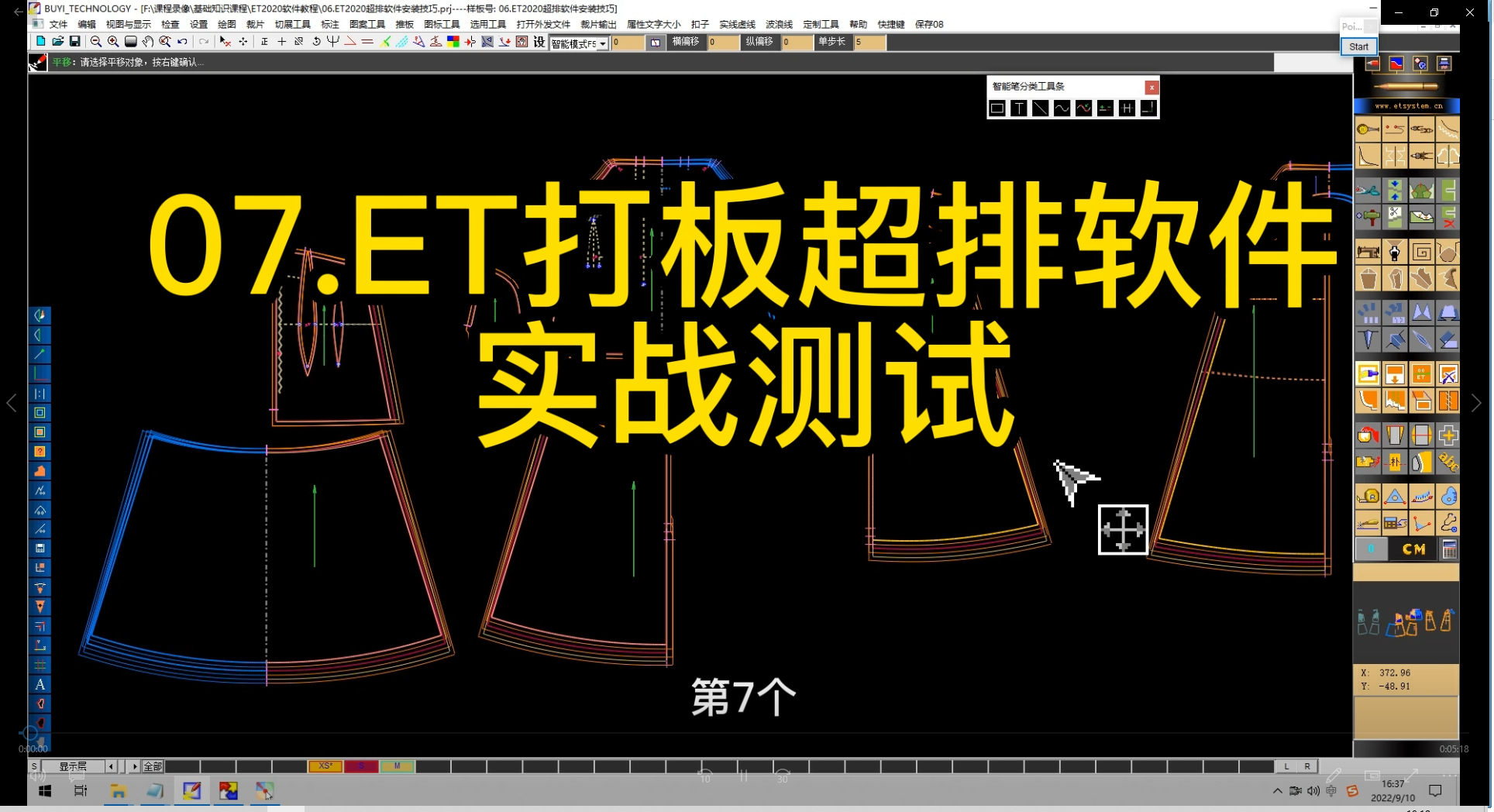
Task: Click the 设 settings icon
Action: pos(539,42)
